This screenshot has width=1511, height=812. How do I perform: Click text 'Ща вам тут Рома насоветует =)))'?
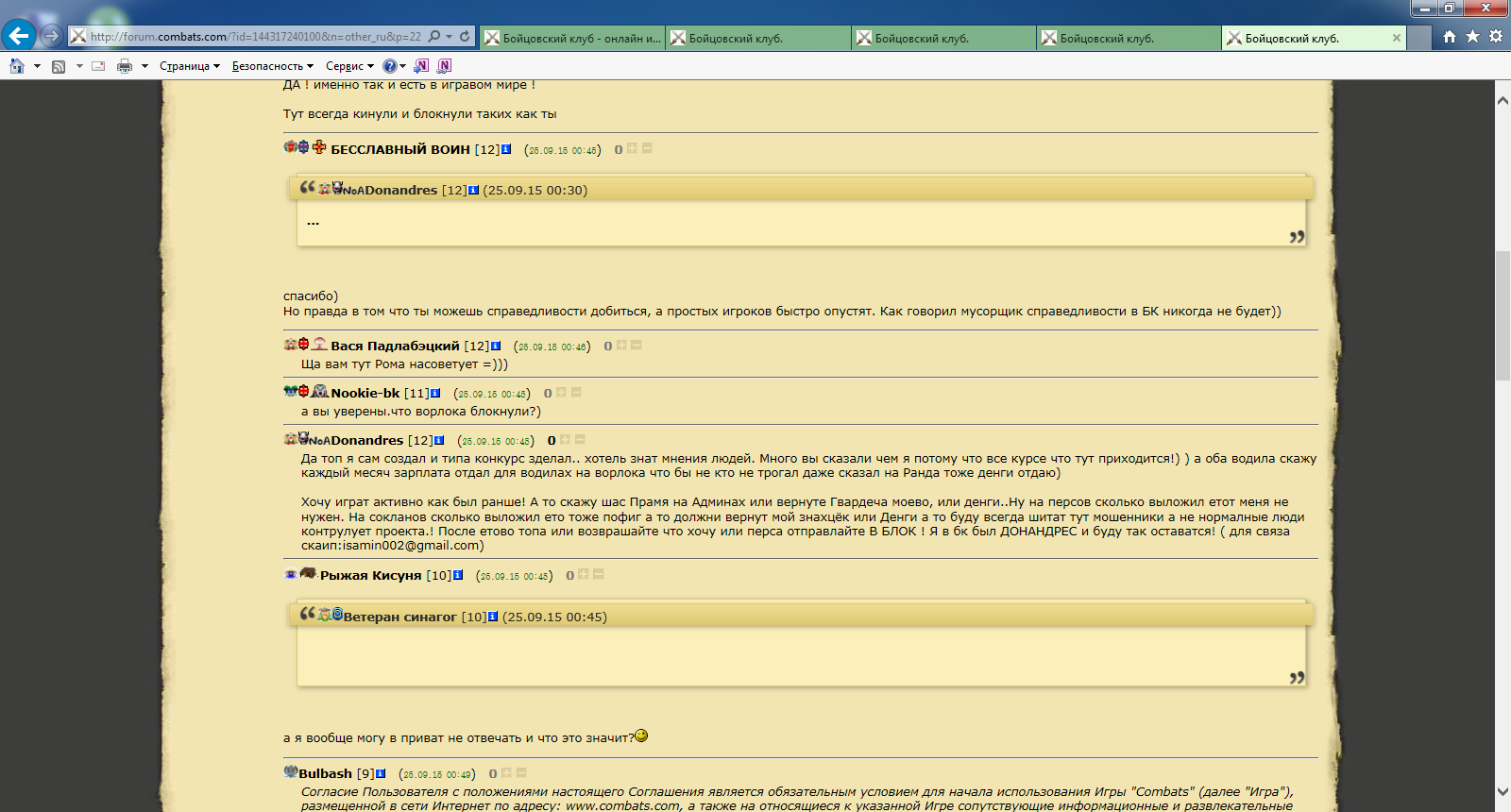pos(404,364)
